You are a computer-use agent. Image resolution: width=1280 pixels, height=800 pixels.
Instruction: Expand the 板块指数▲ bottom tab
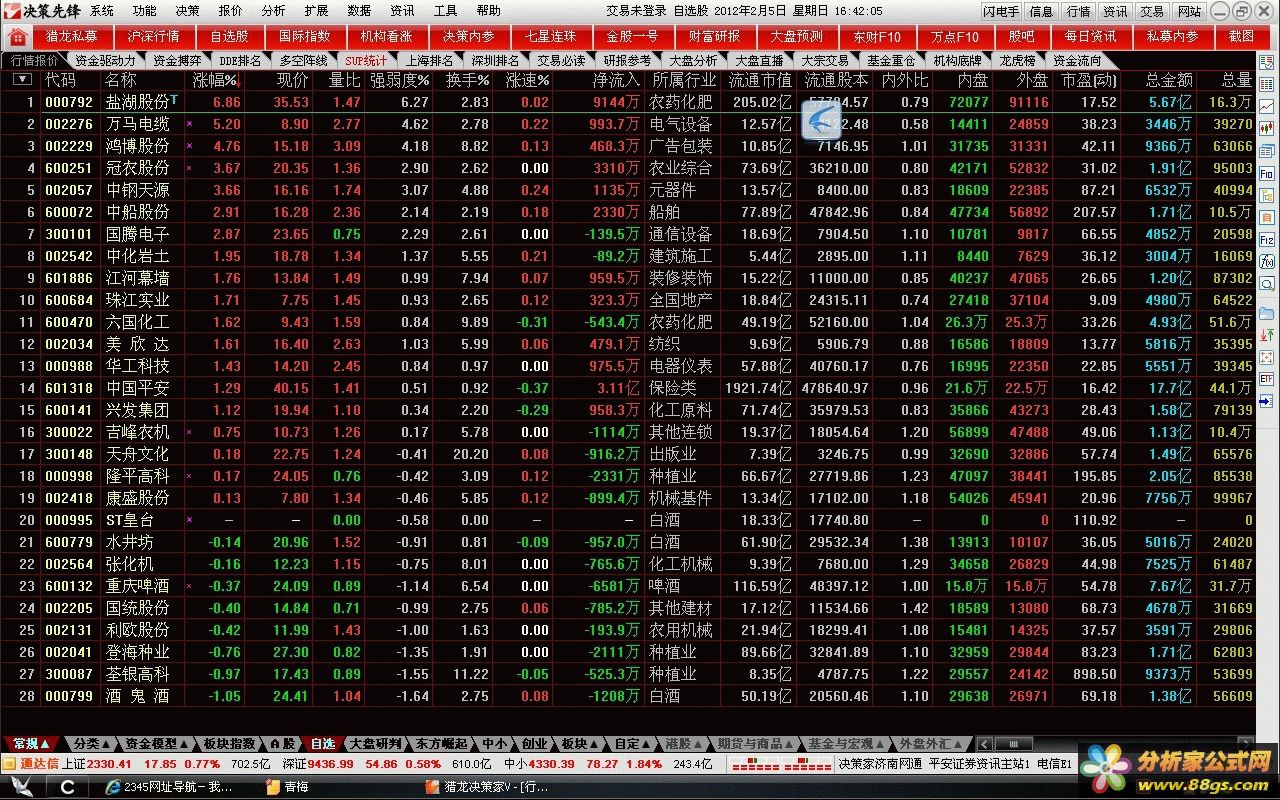click(229, 744)
